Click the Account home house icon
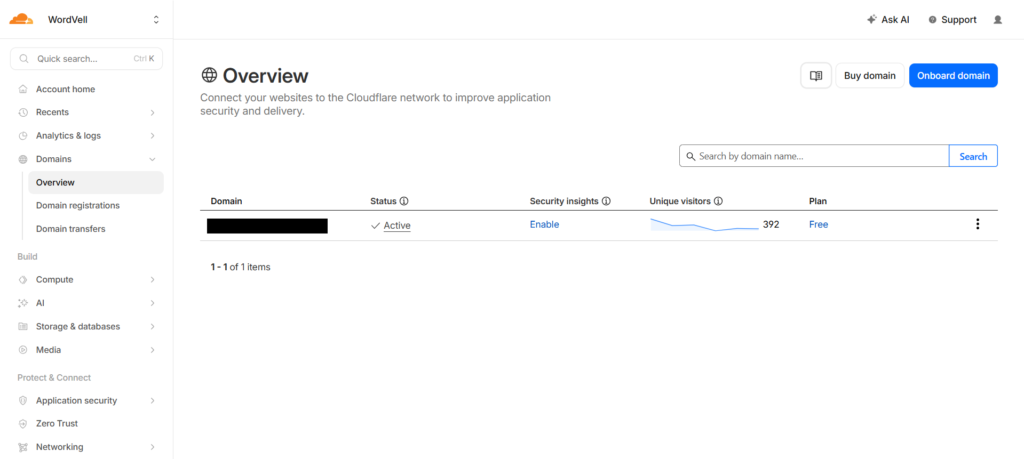This screenshot has width=1024, height=459. tap(23, 89)
